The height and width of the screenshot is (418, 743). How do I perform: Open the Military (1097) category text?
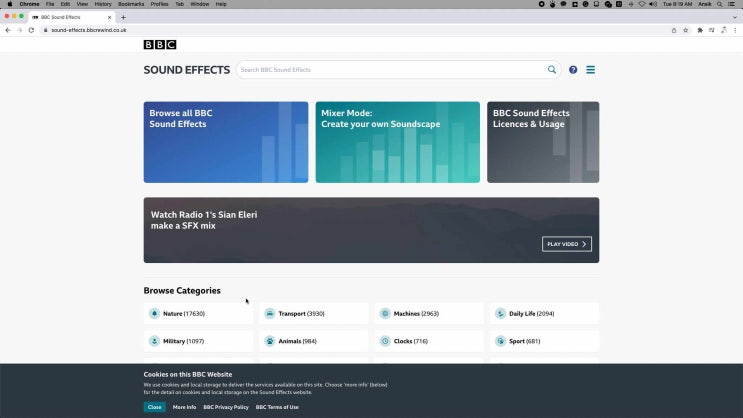pyautogui.click(x=183, y=341)
